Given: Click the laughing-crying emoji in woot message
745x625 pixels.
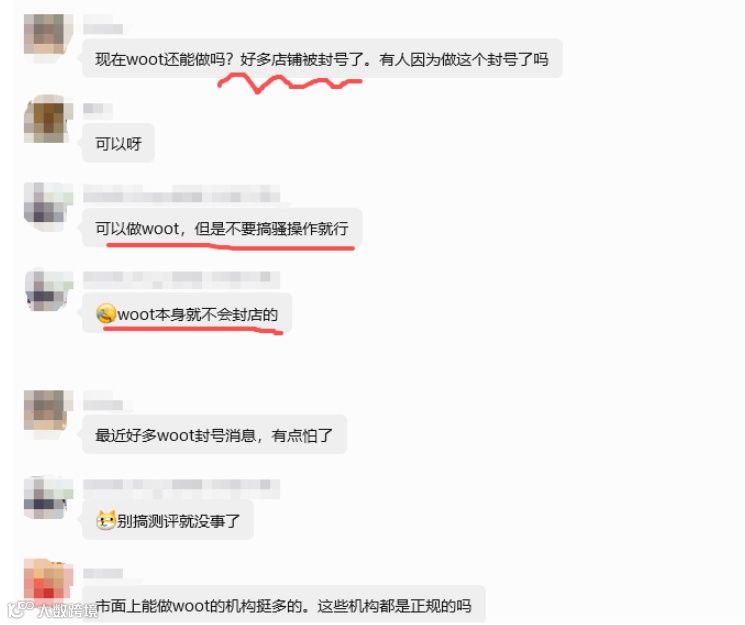Looking at the screenshot, I should tap(105, 314).
